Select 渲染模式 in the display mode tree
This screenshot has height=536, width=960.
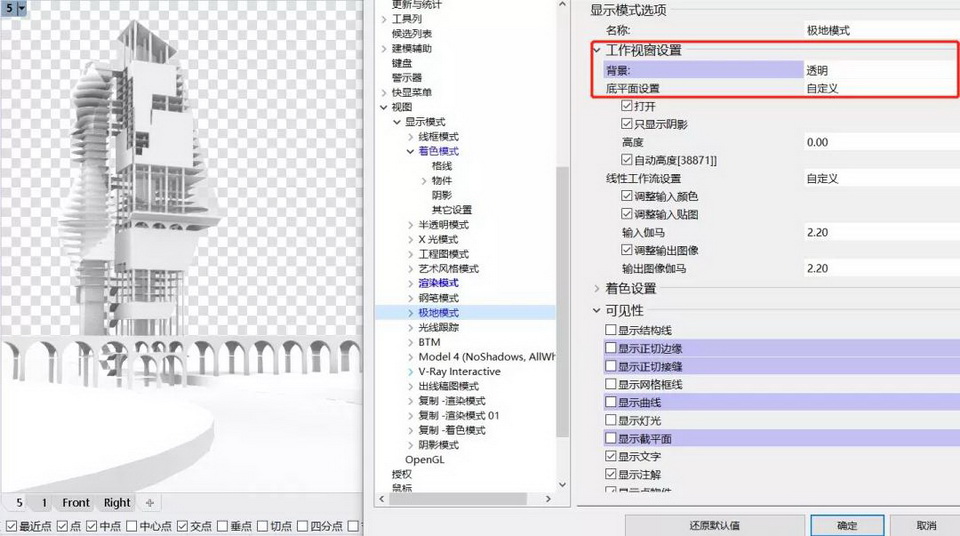coord(438,283)
